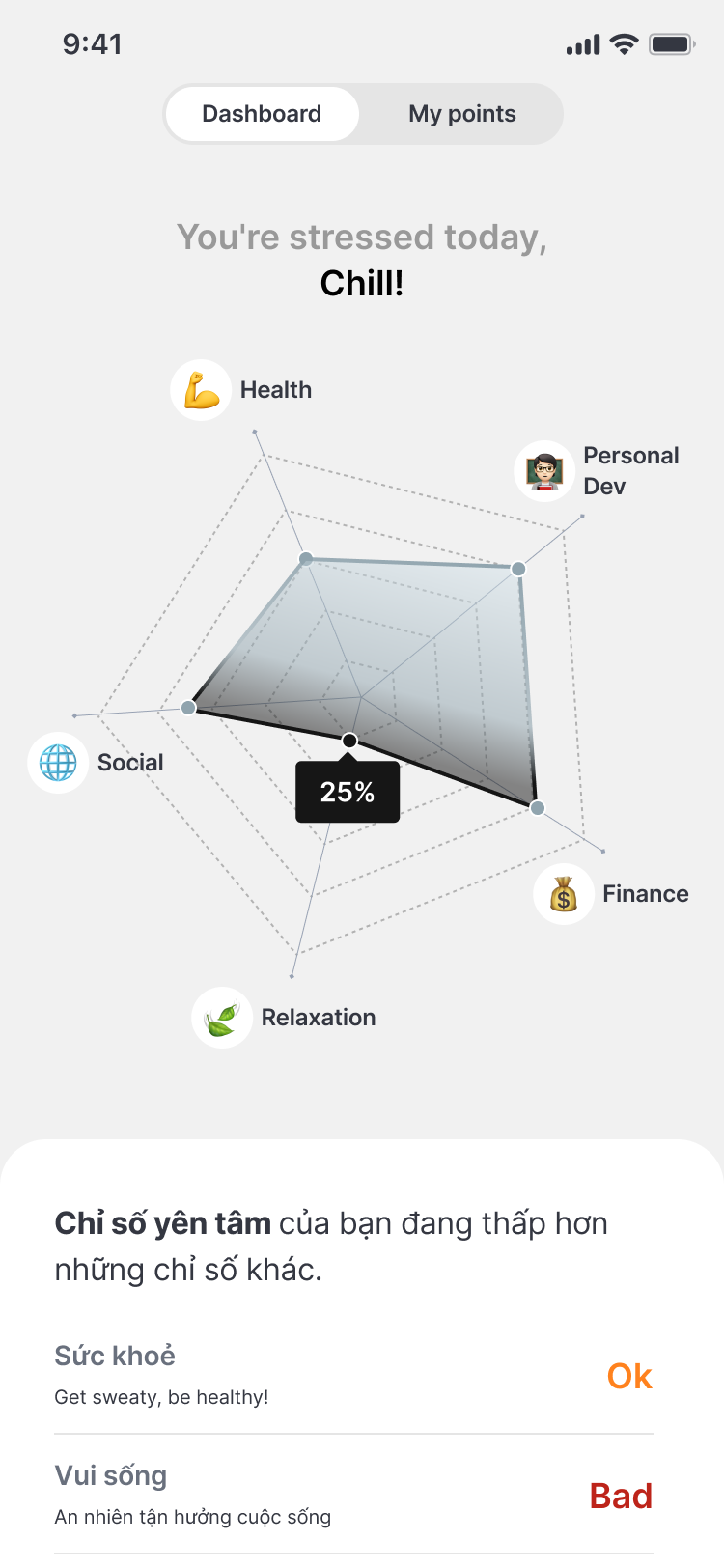Viewport: 724px width, 1568px height.
Task: Click the Finance chart data point
Action: [x=538, y=807]
